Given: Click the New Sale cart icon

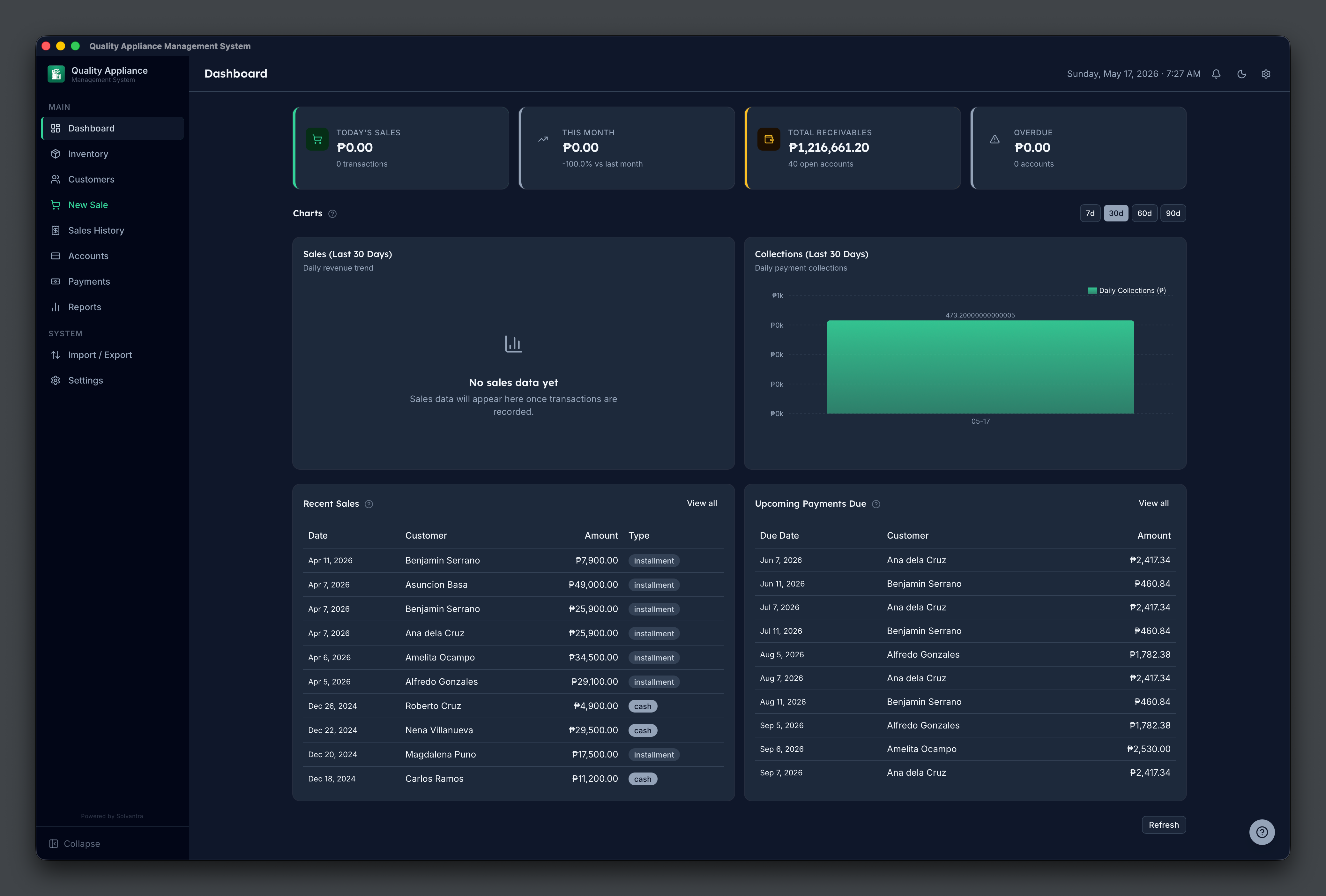Looking at the screenshot, I should (x=55, y=205).
